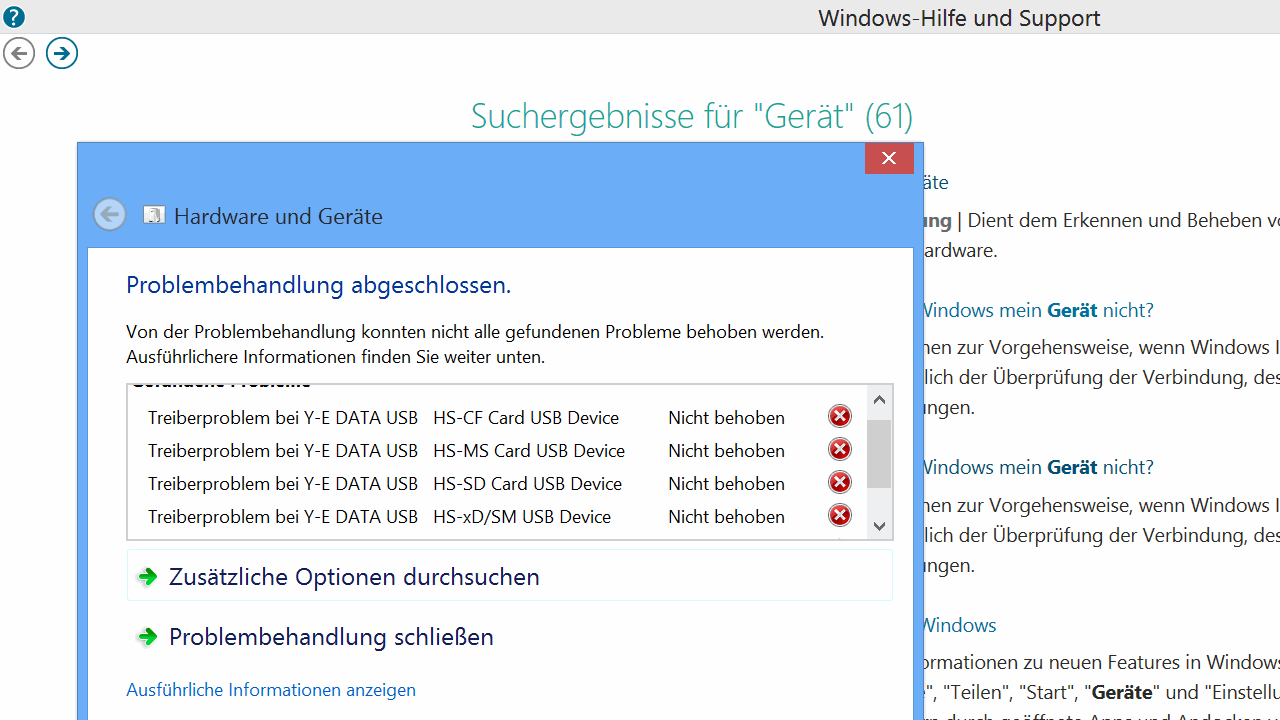Select the HS-xD/SM USB Device row text
The image size is (1280, 720).
[x=521, y=517]
